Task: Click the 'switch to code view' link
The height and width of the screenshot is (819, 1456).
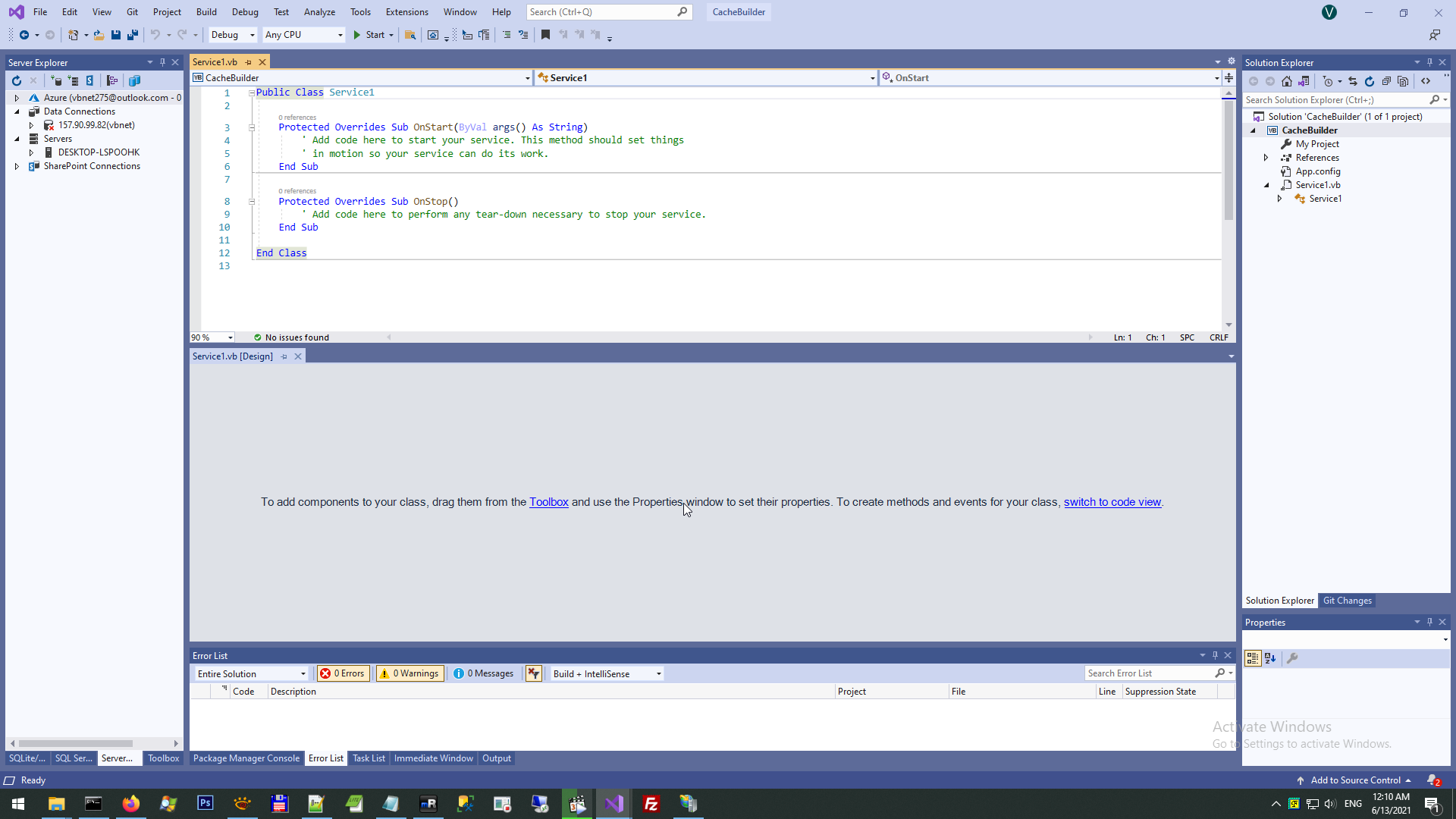Action: click(1112, 502)
